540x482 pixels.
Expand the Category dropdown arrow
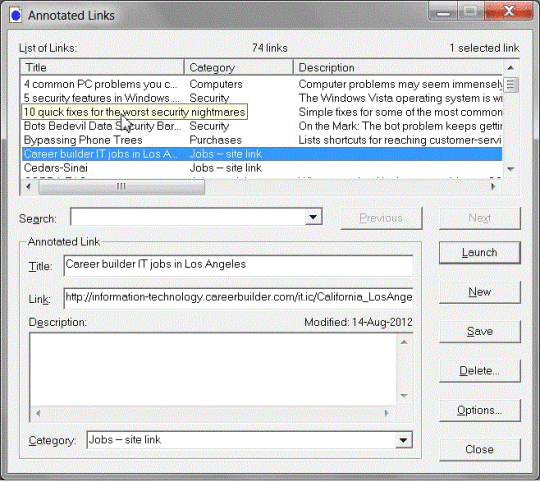point(403,440)
